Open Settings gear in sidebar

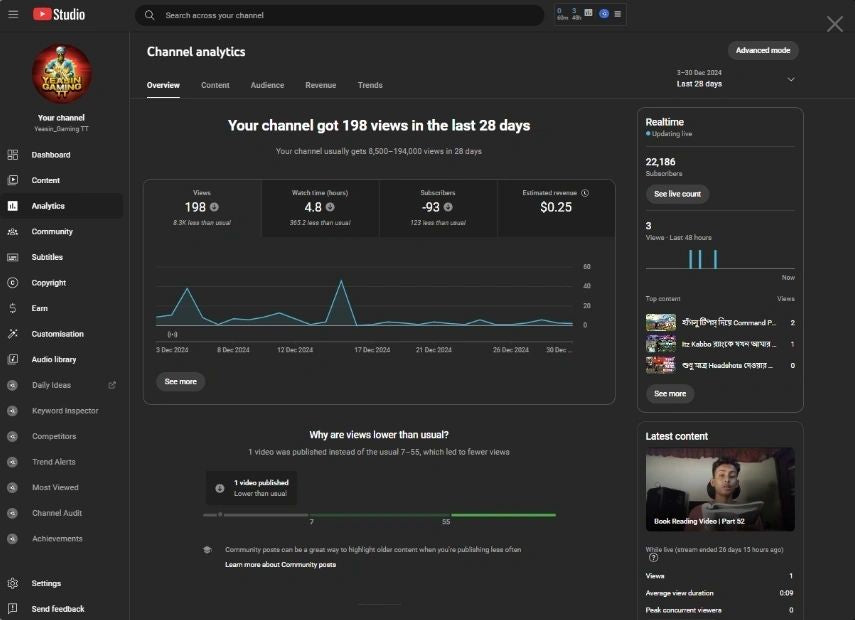pyautogui.click(x=13, y=584)
